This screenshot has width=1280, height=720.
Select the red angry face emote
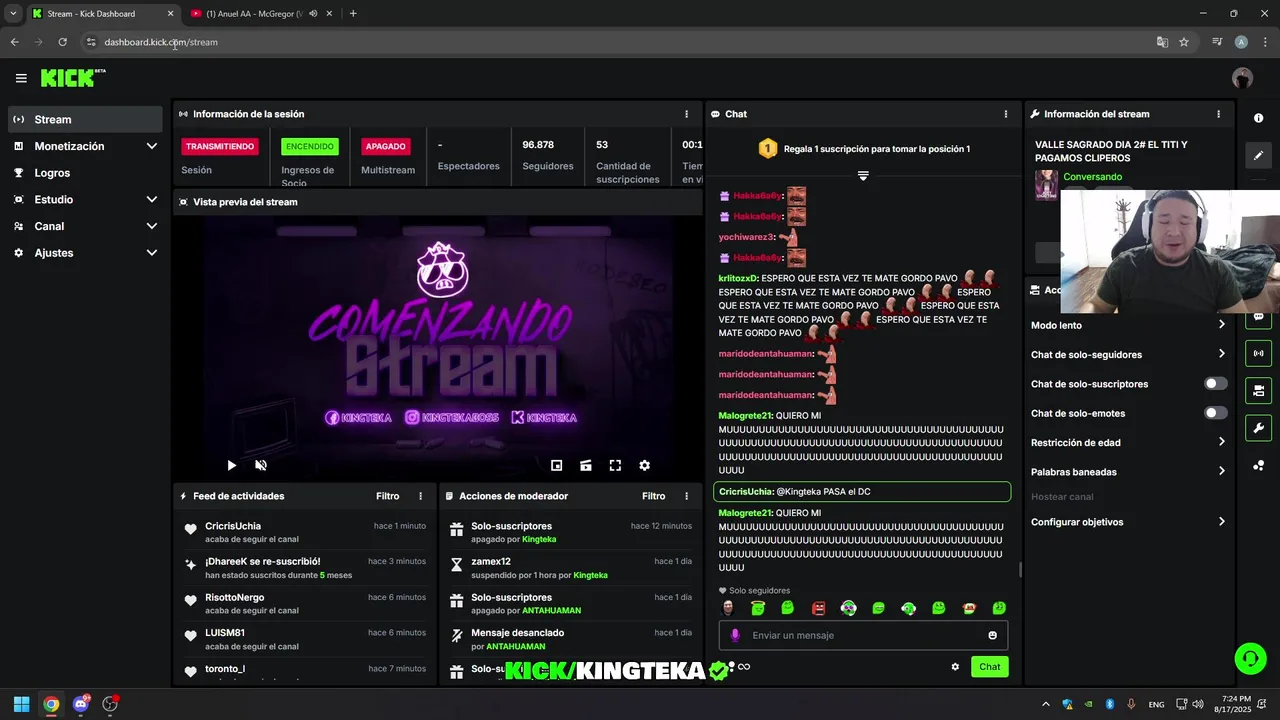[818, 608]
